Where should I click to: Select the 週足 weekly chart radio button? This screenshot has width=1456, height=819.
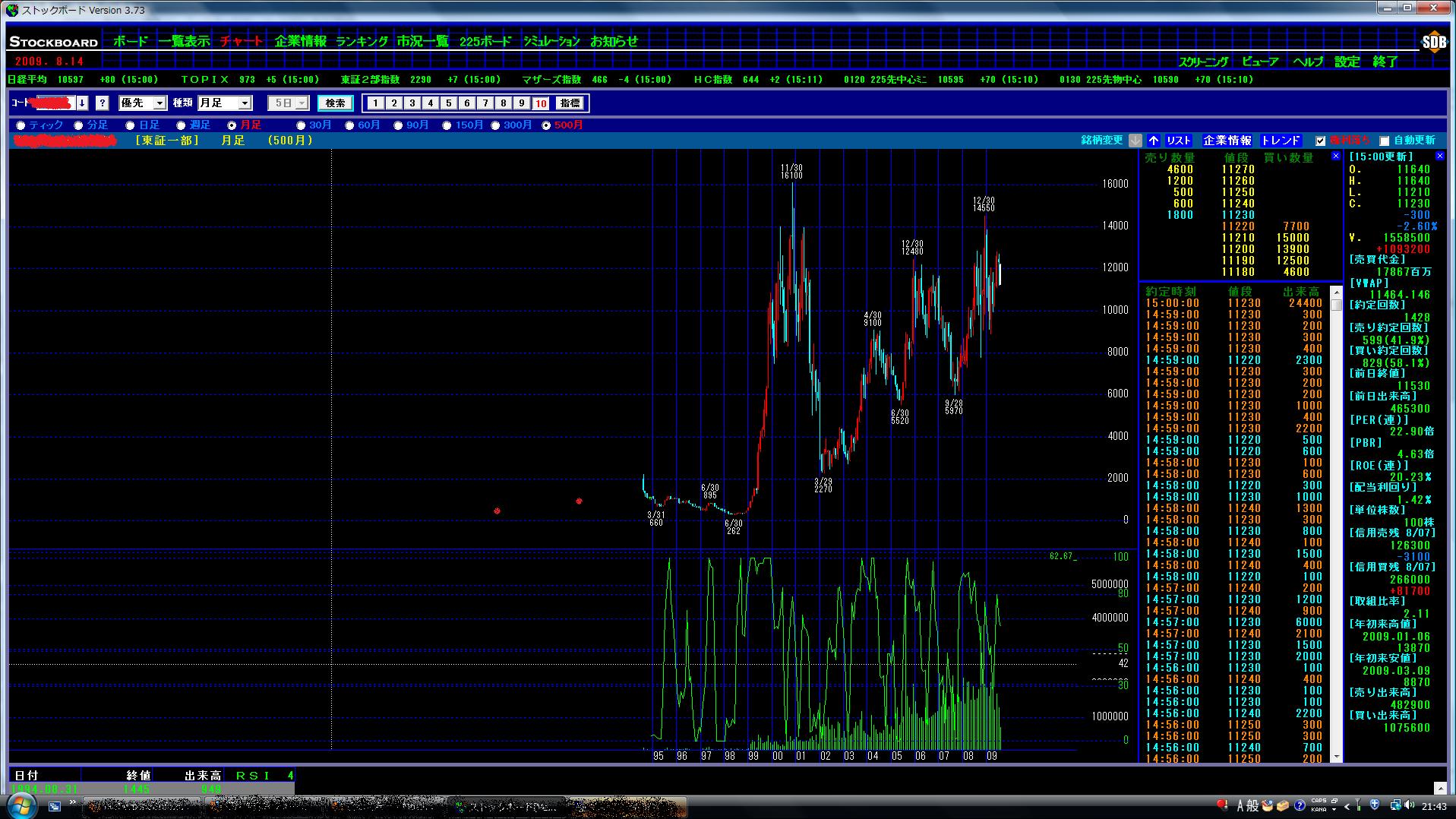coord(181,125)
